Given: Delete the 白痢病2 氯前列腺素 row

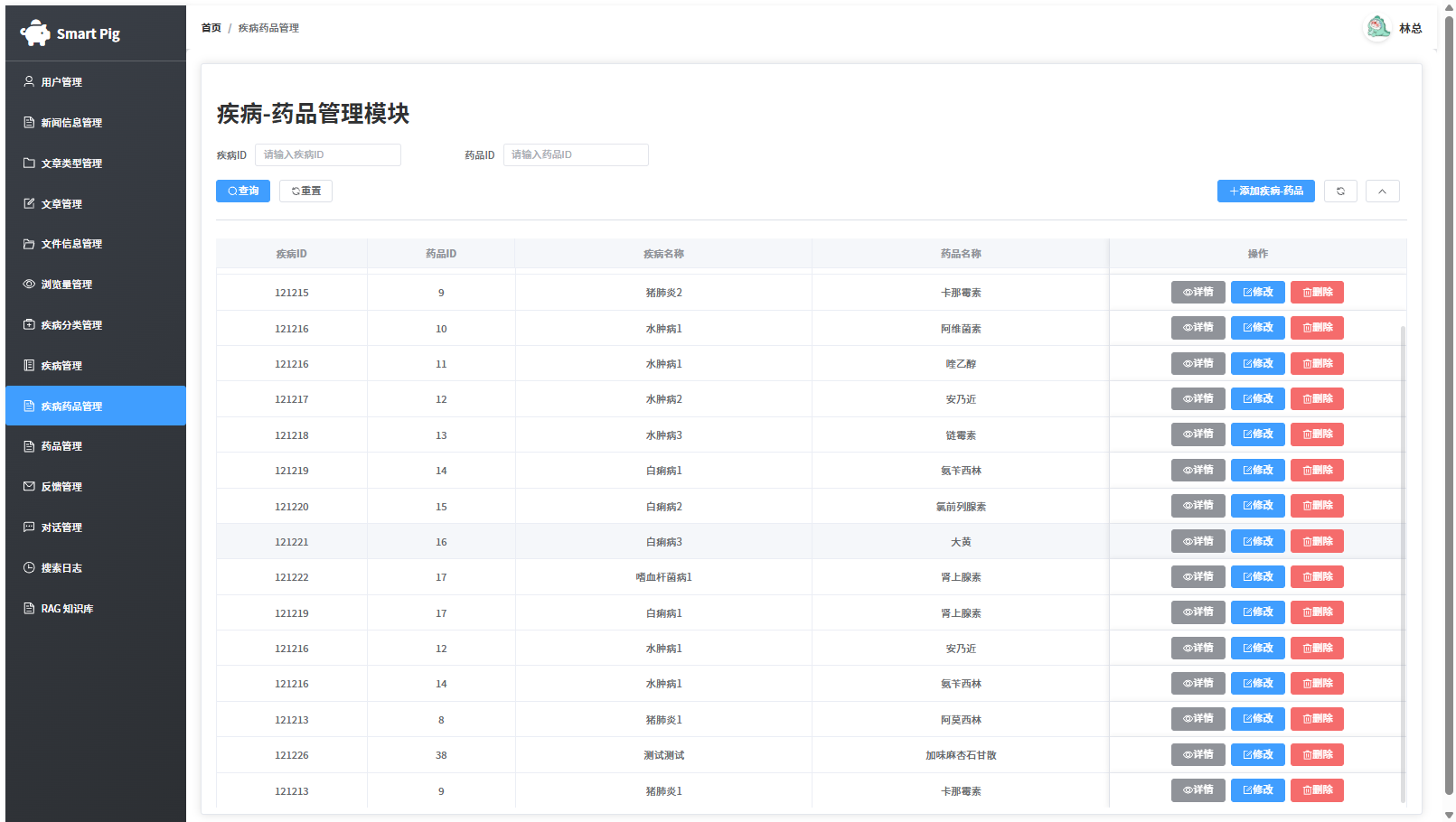Looking at the screenshot, I should (1317, 505).
